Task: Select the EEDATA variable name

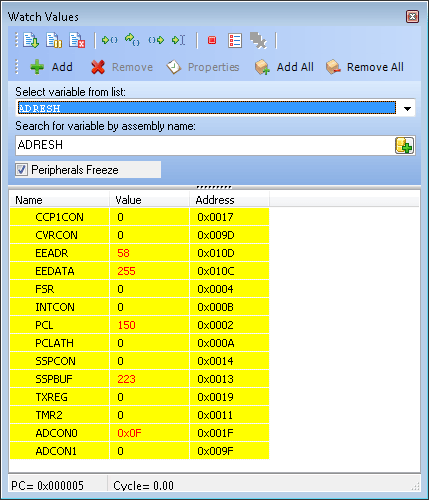Action: (55, 271)
